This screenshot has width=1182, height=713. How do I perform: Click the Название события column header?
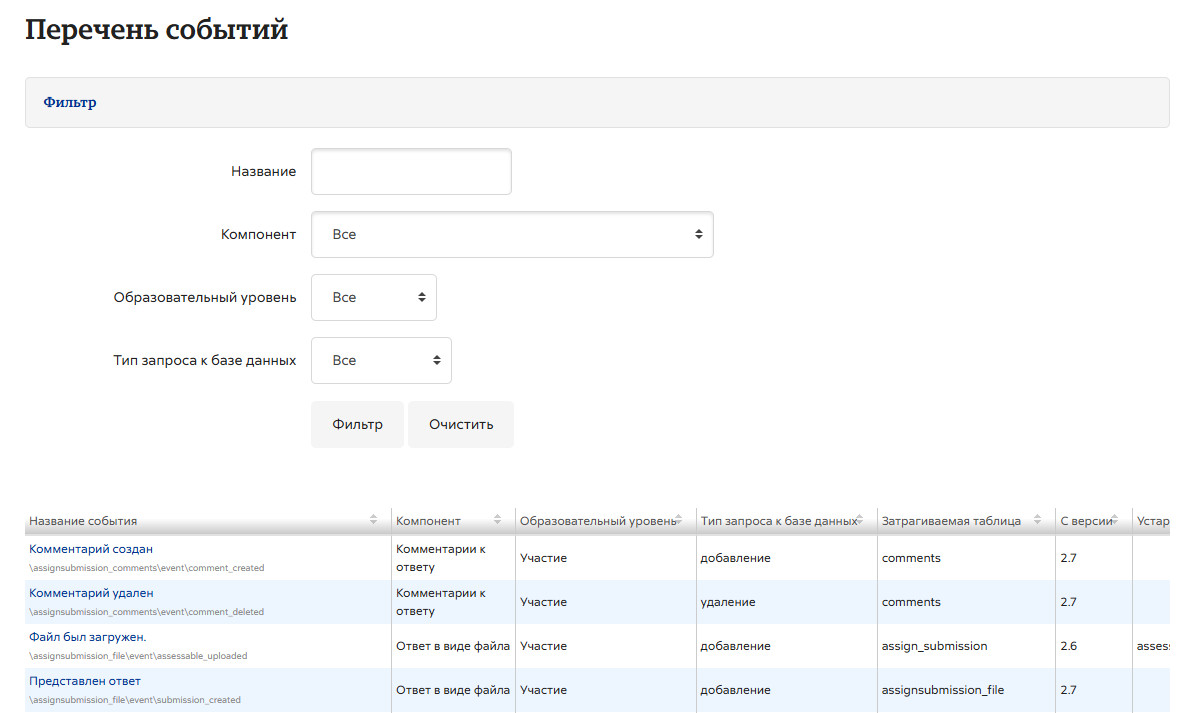click(x=83, y=521)
